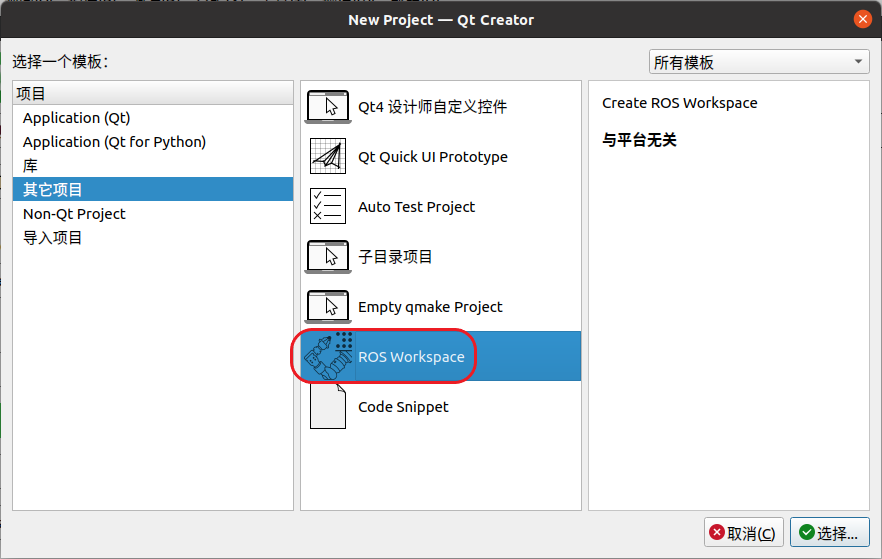Choose Qt4 设计师自定义控件 template label

tap(433, 107)
